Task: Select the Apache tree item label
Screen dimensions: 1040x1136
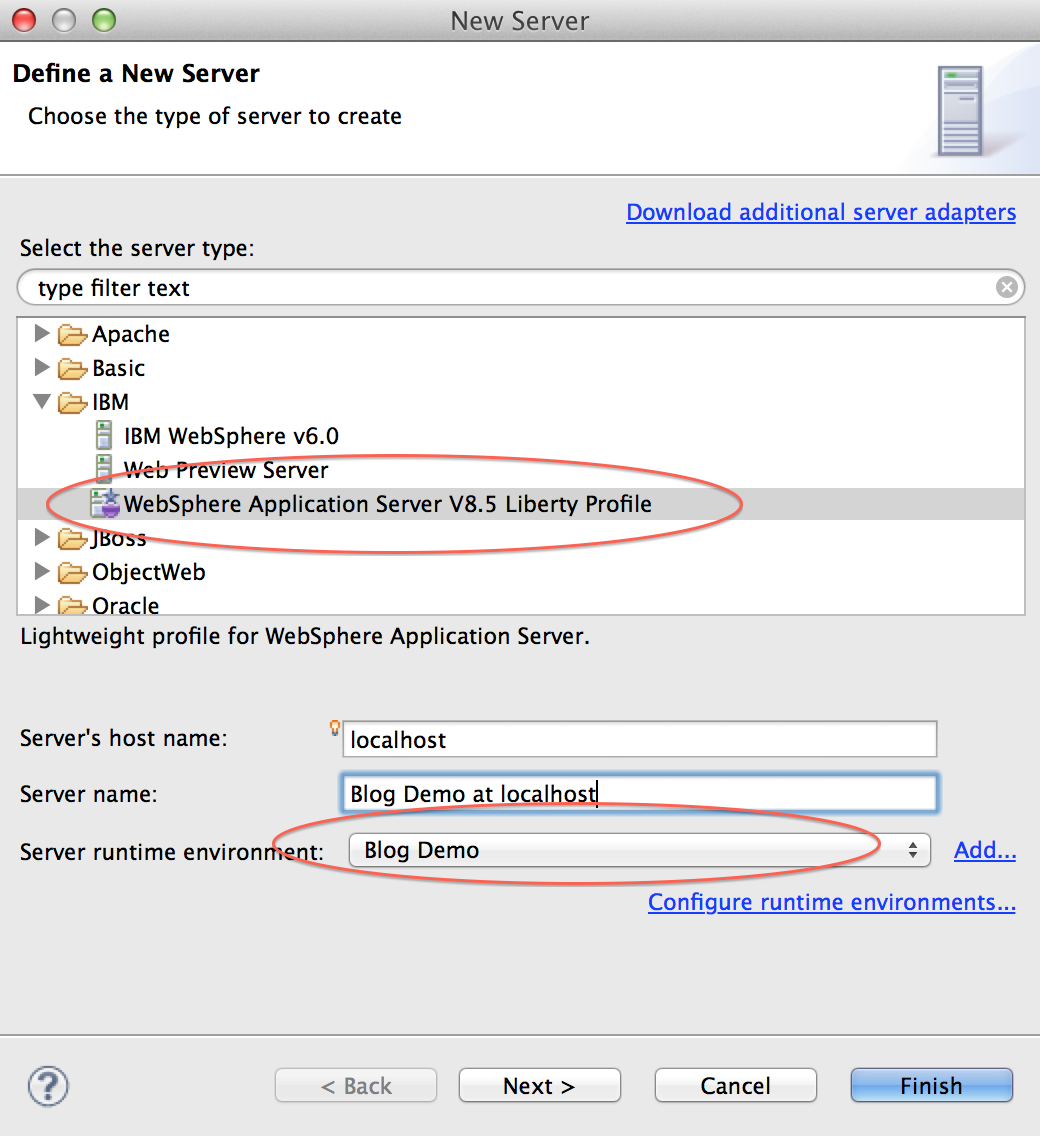Action: (131, 334)
